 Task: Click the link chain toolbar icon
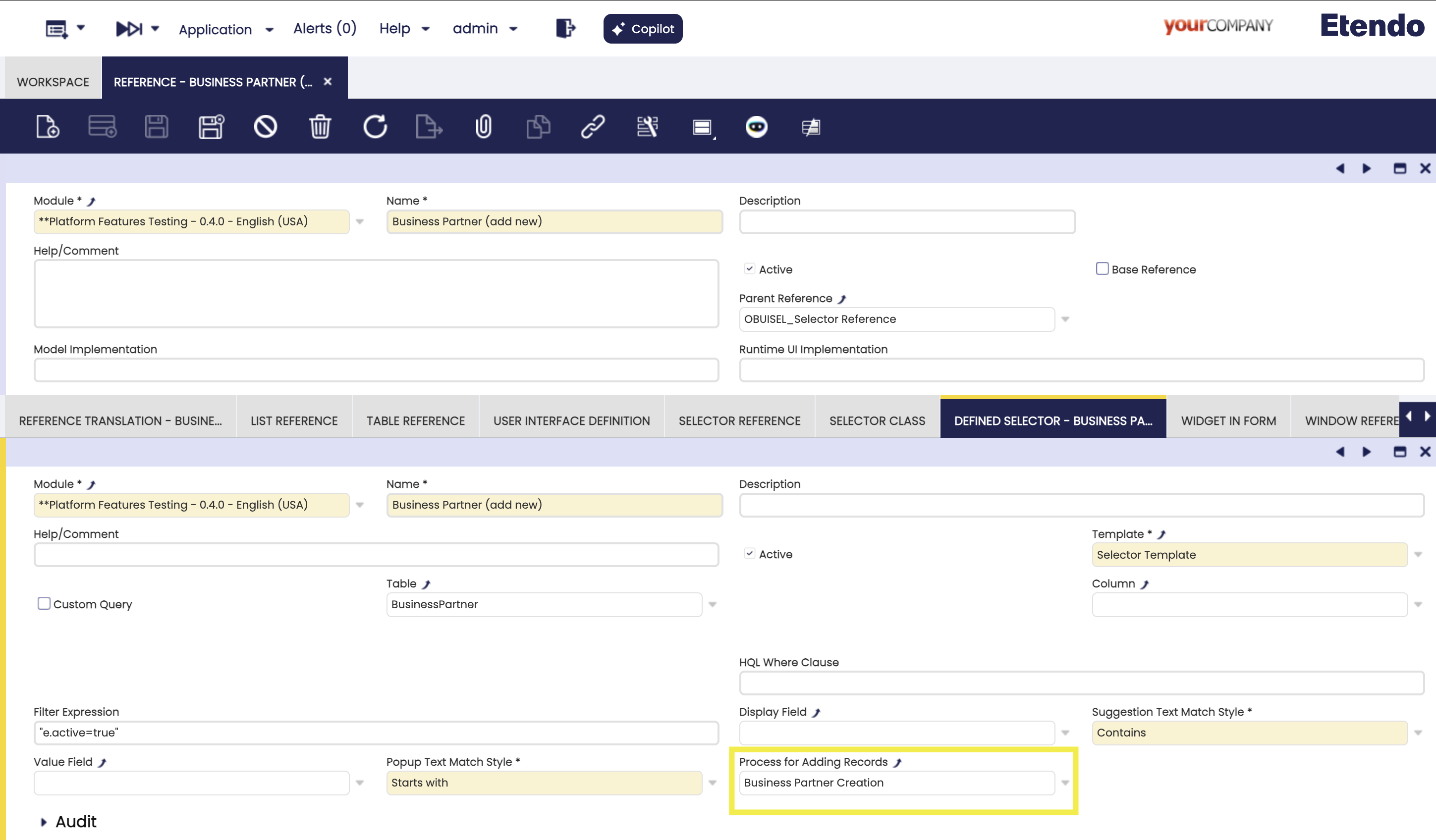(593, 126)
